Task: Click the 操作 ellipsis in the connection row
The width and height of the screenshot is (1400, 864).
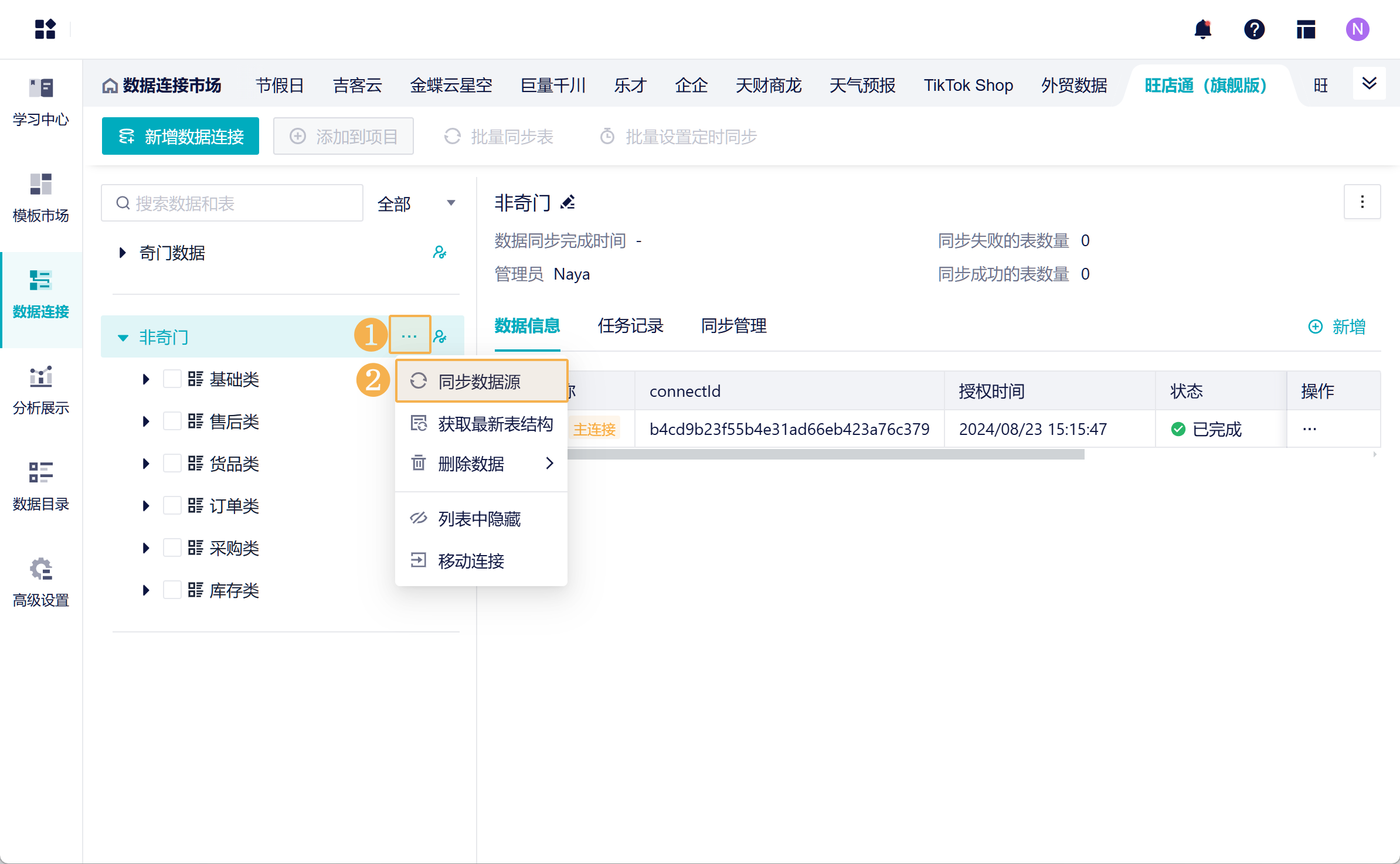Action: (x=1309, y=429)
